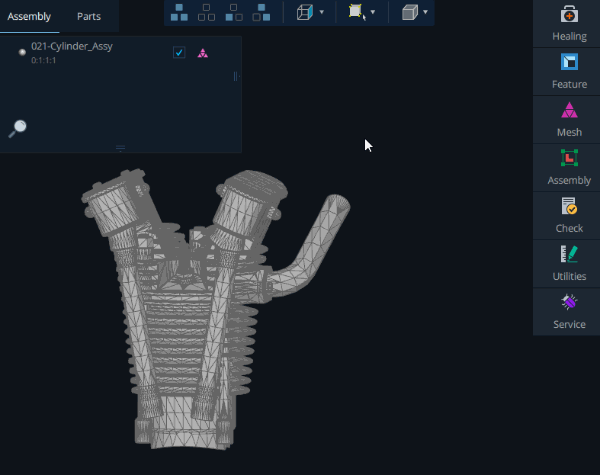Select the 021-Cylinder_Assy tree item
This screenshot has width=600, height=475.
[x=72, y=46]
